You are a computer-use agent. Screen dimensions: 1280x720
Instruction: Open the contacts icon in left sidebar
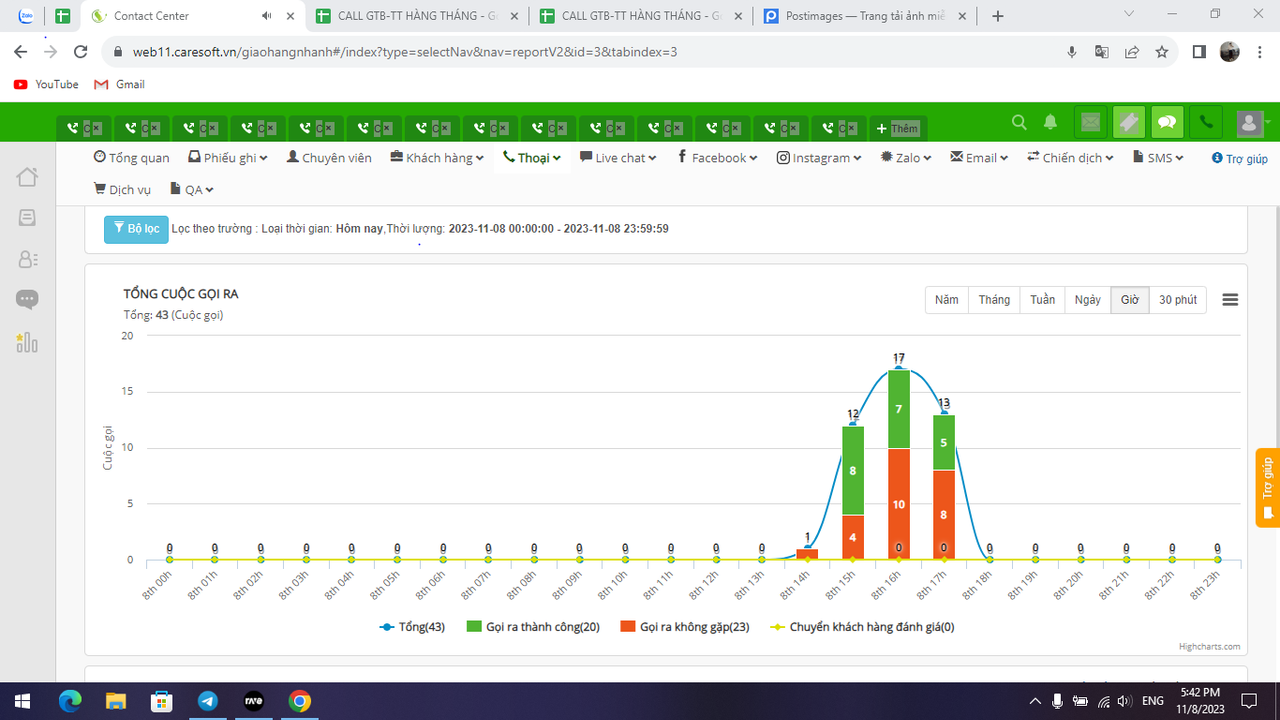click(x=27, y=259)
